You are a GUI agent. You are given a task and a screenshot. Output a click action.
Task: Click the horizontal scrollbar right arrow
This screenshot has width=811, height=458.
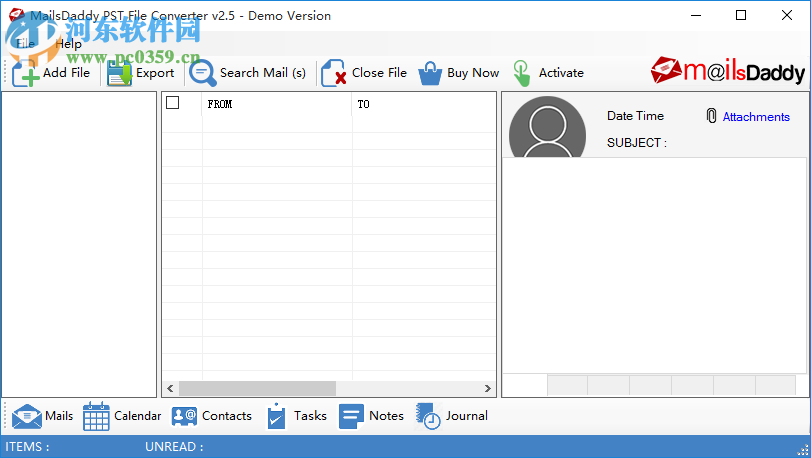(488, 388)
